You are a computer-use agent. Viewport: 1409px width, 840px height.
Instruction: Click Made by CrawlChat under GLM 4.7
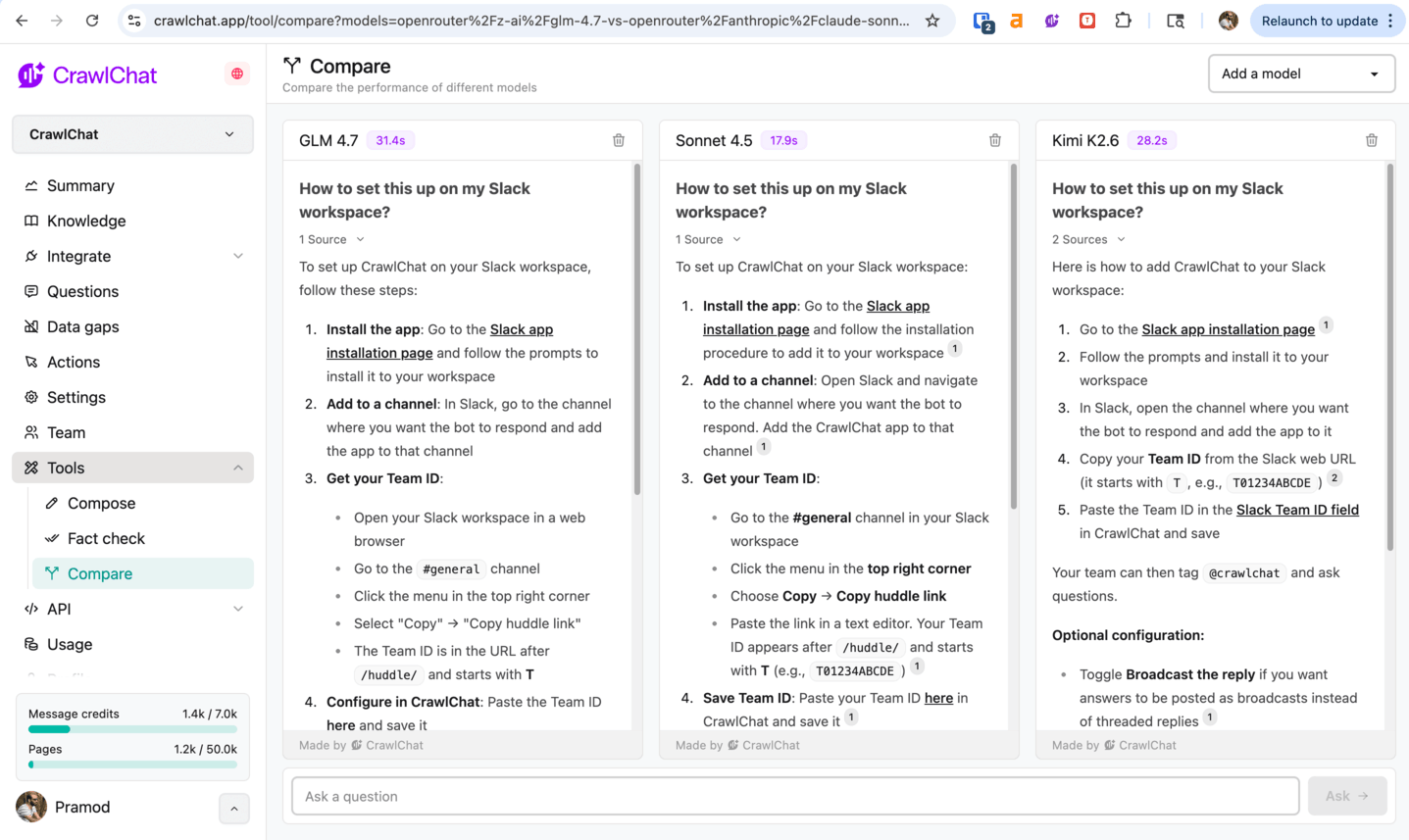pos(361,745)
